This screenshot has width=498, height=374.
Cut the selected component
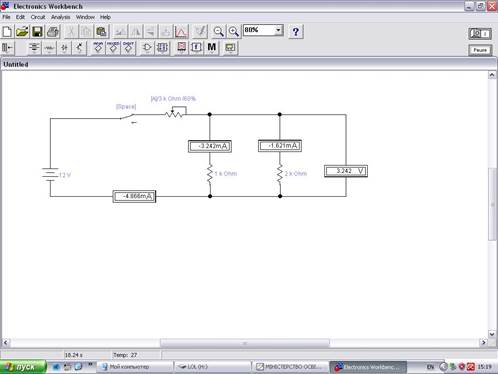pyautogui.click(x=71, y=32)
